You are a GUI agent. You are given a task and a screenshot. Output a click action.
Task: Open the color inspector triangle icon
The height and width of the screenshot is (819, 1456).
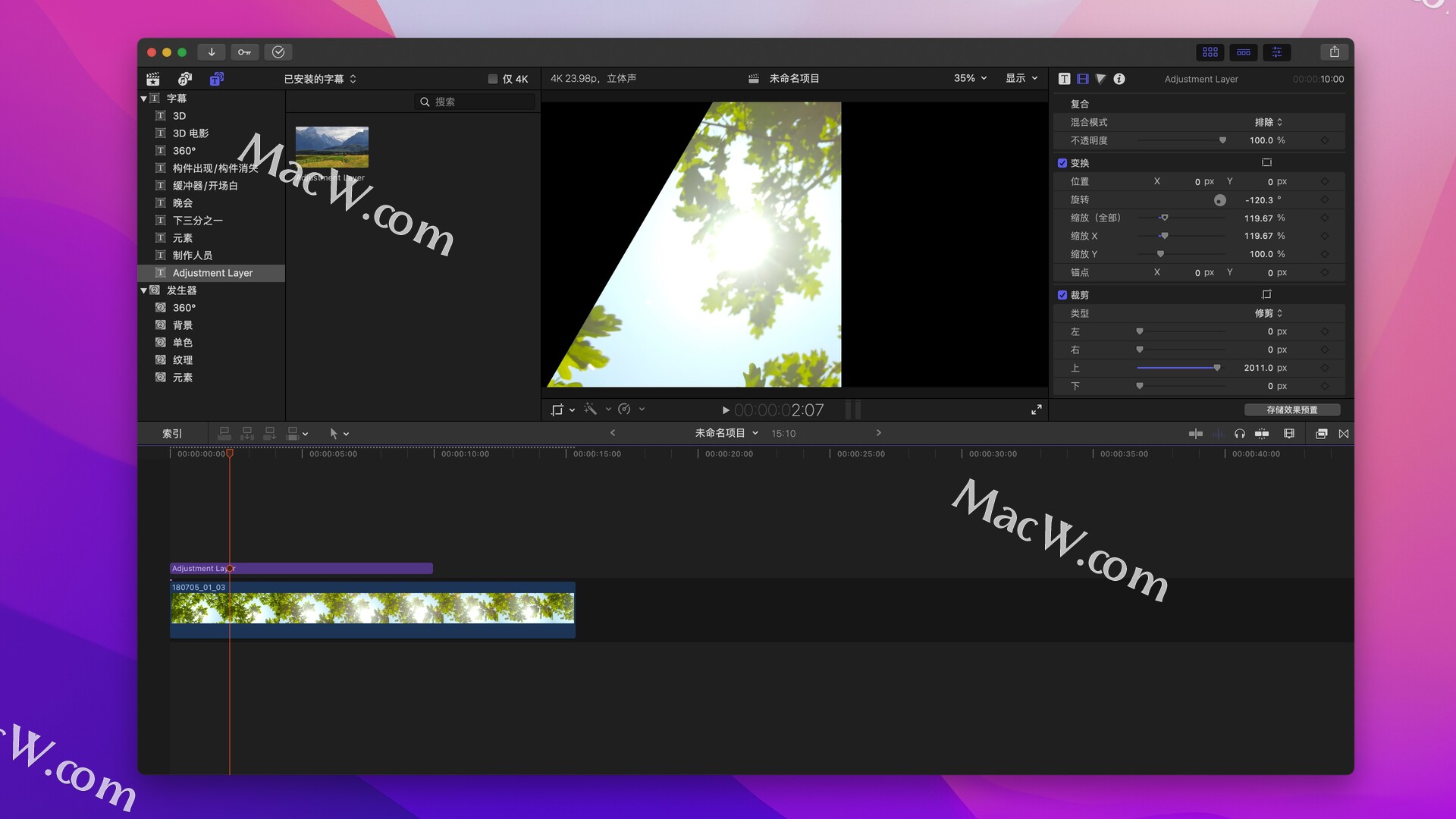[1101, 79]
